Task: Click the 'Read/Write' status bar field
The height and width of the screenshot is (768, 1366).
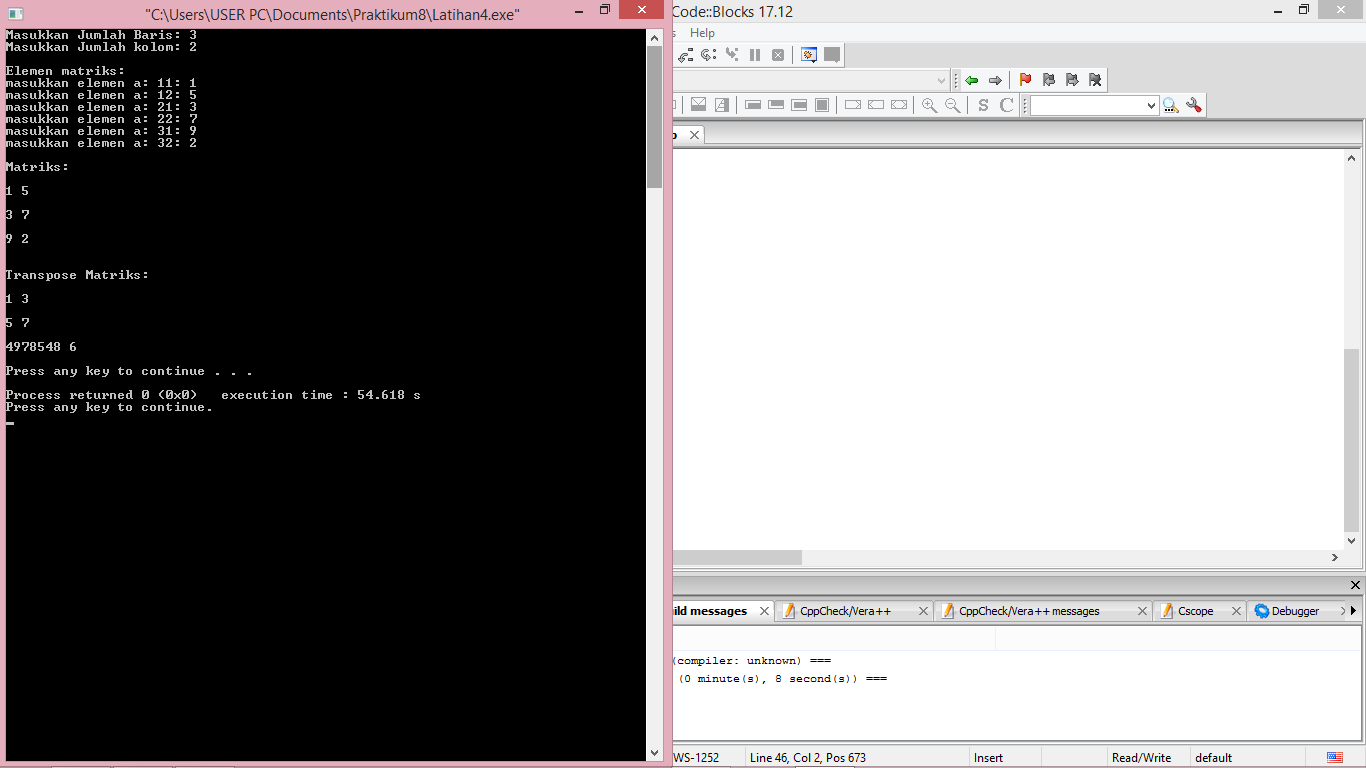Action: (1141, 758)
